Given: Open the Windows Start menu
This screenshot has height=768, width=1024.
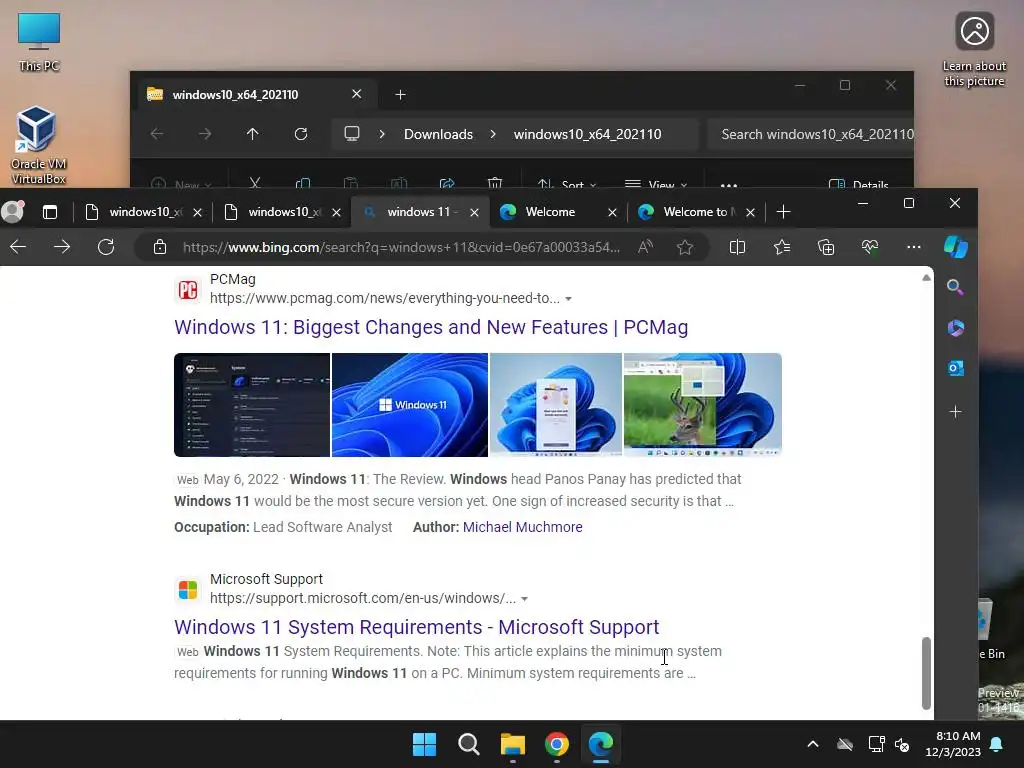Looking at the screenshot, I should click(x=424, y=744).
